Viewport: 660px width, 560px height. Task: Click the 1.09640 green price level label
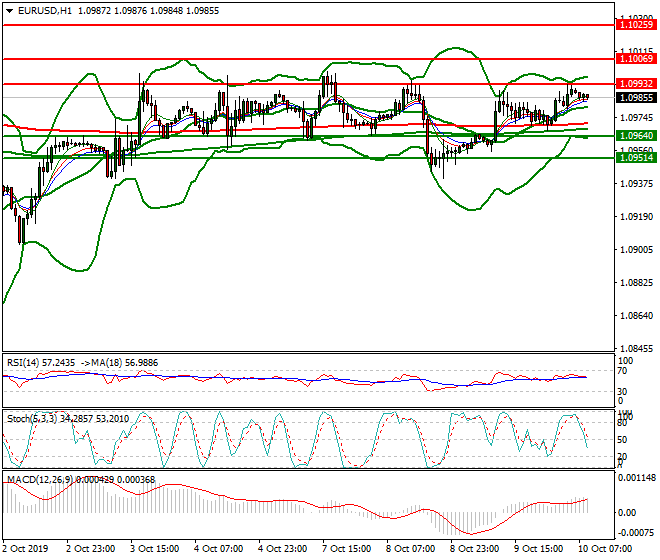coord(636,136)
